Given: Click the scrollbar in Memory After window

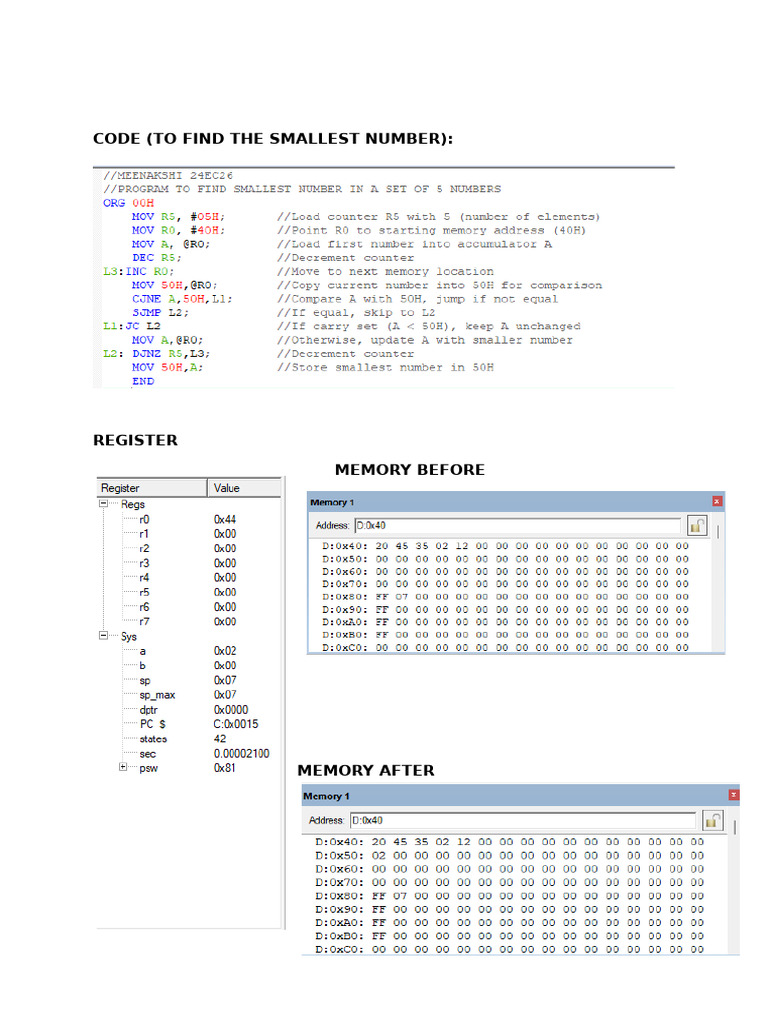Looking at the screenshot, I should (x=735, y=827).
